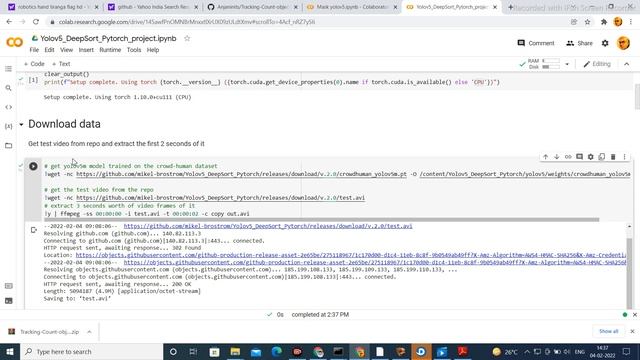Screen dimensions: 640x360
Task: Open Colab settings gear
Action: (605, 43)
